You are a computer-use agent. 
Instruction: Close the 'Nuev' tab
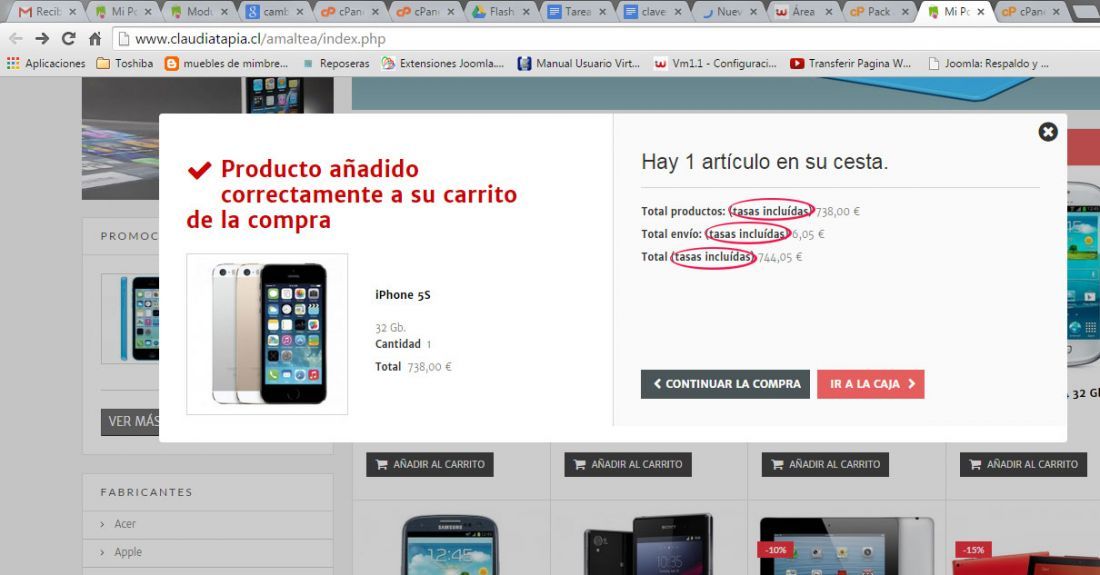[753, 12]
